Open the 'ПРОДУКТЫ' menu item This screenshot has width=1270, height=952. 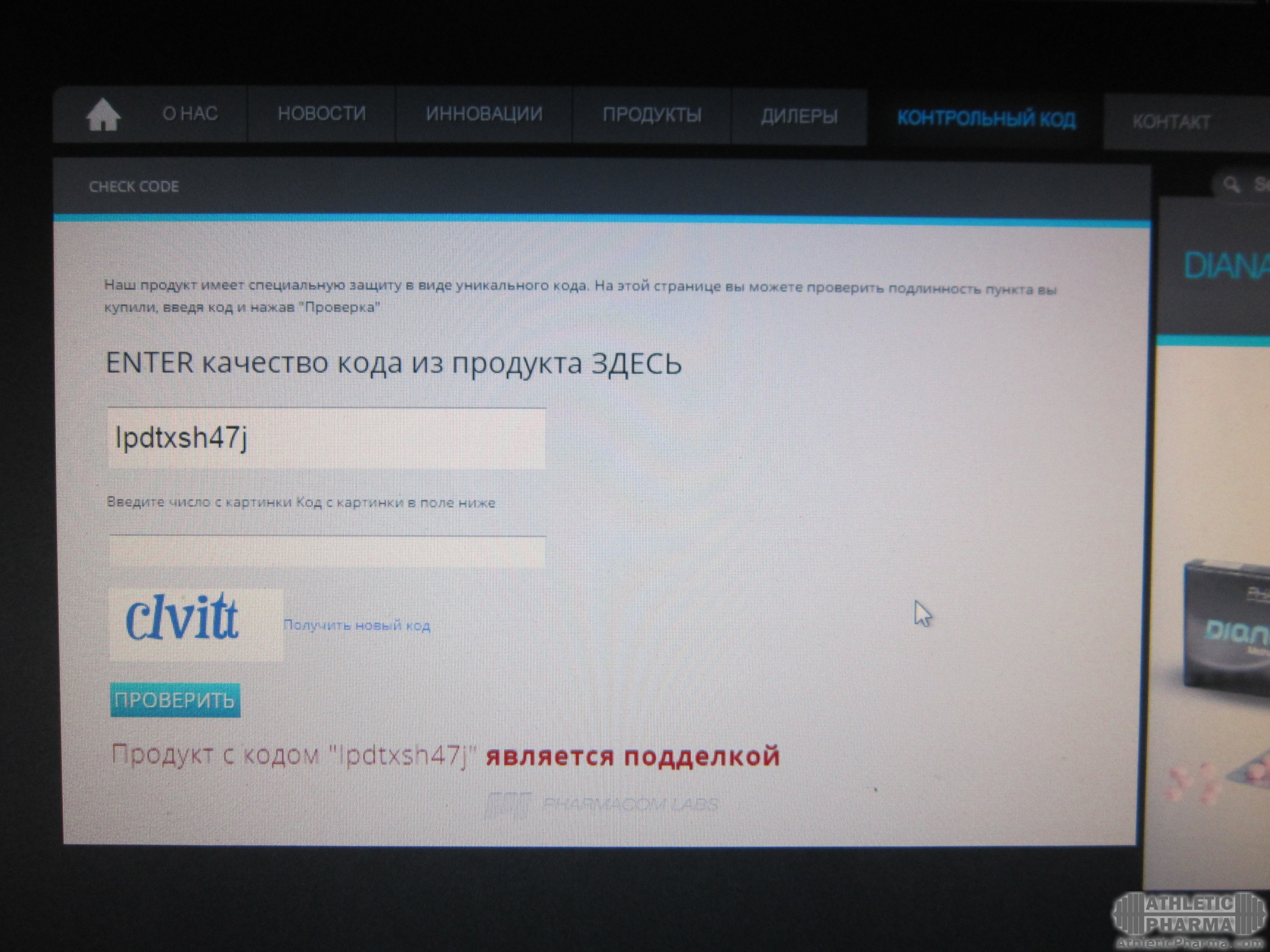tap(652, 116)
